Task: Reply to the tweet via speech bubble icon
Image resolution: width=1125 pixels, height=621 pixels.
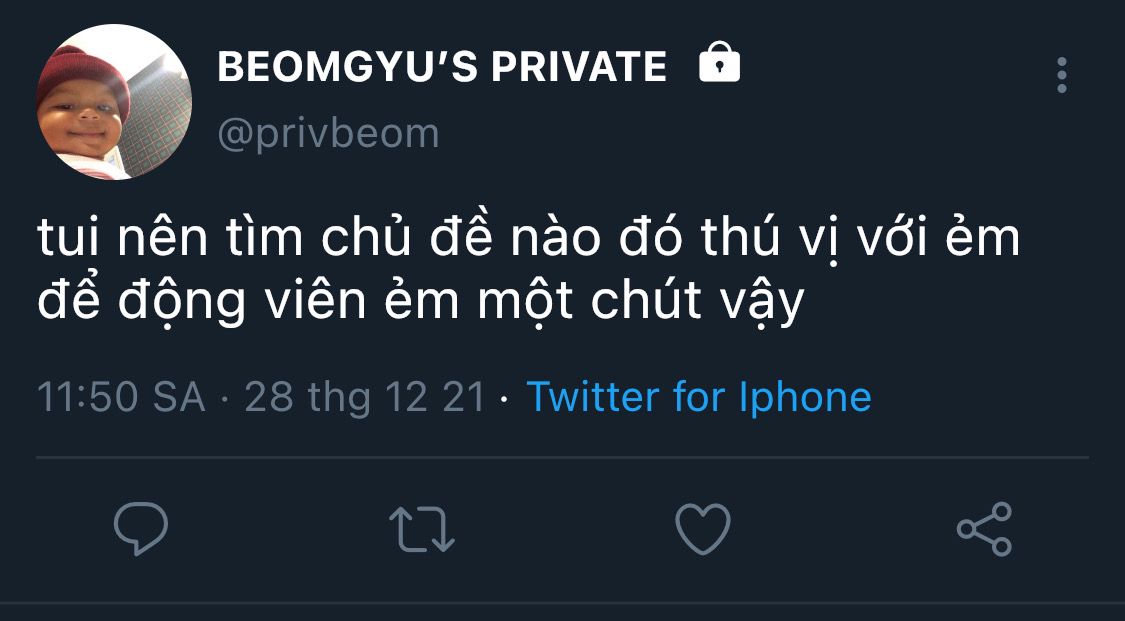Action: (141, 528)
